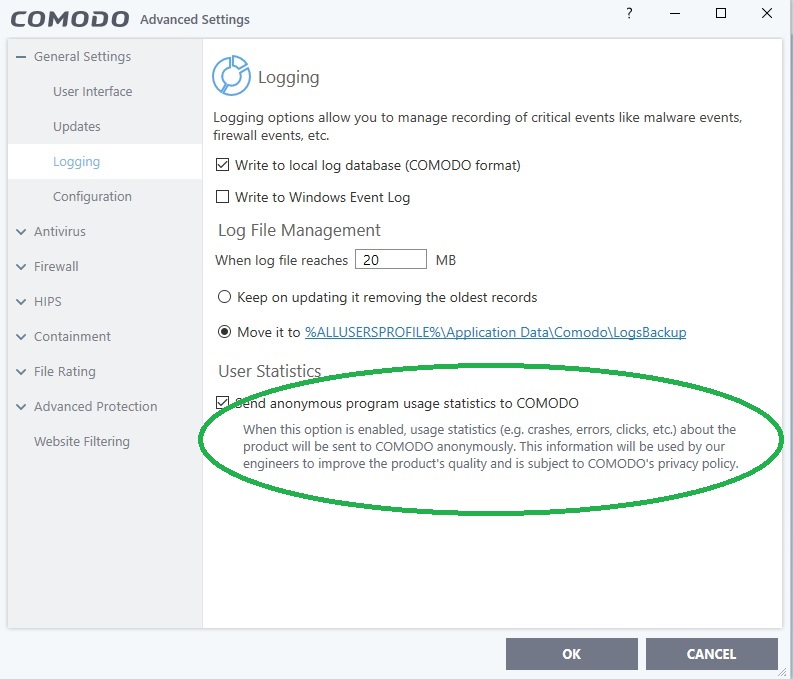The width and height of the screenshot is (793, 679).
Task: Expand the Containment section
Action: (x=21, y=337)
